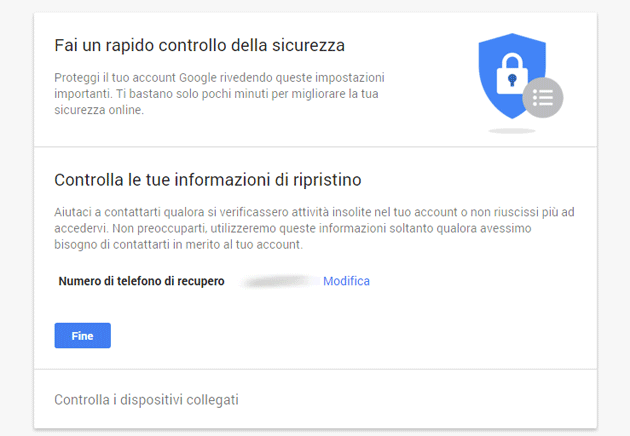Click the gray checklist badge icon
The height and width of the screenshot is (436, 630).
(x=543, y=97)
